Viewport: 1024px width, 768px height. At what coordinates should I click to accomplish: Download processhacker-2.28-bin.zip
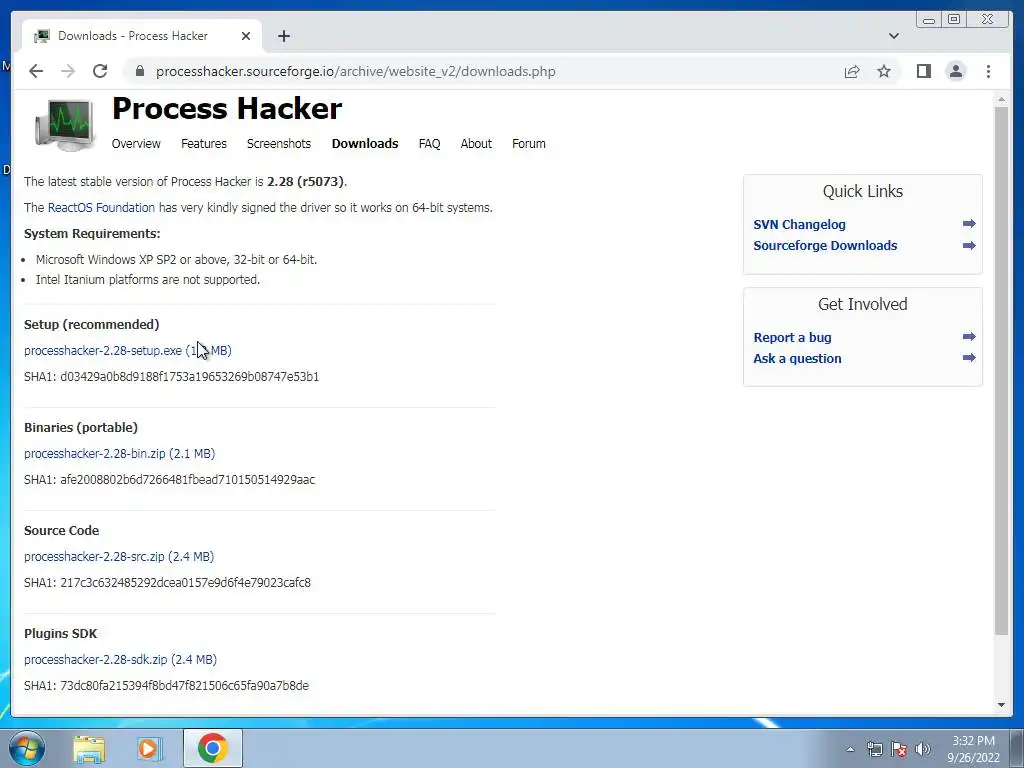tap(120, 453)
